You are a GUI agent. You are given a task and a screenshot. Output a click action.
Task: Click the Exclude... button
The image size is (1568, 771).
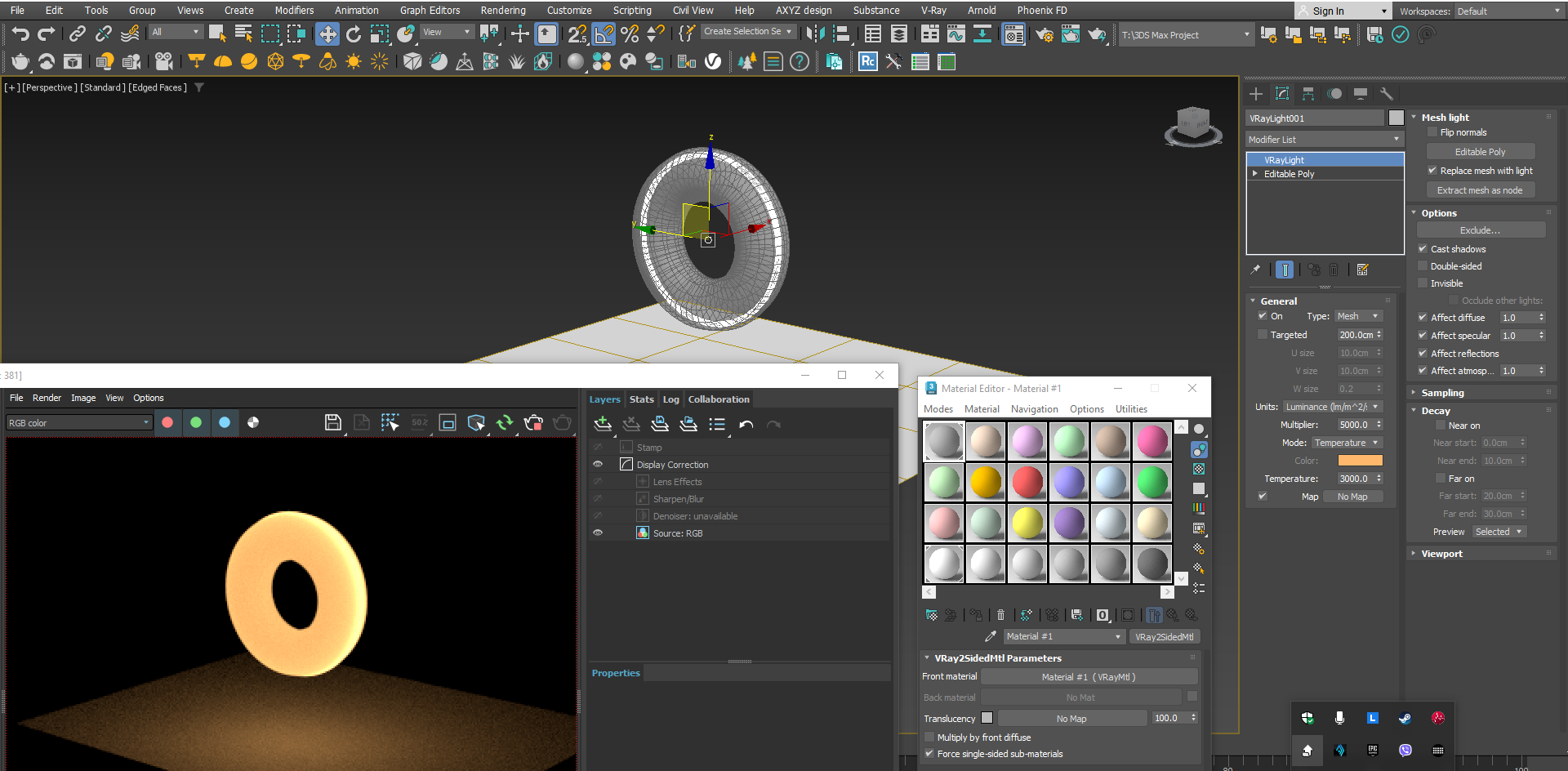click(1480, 230)
